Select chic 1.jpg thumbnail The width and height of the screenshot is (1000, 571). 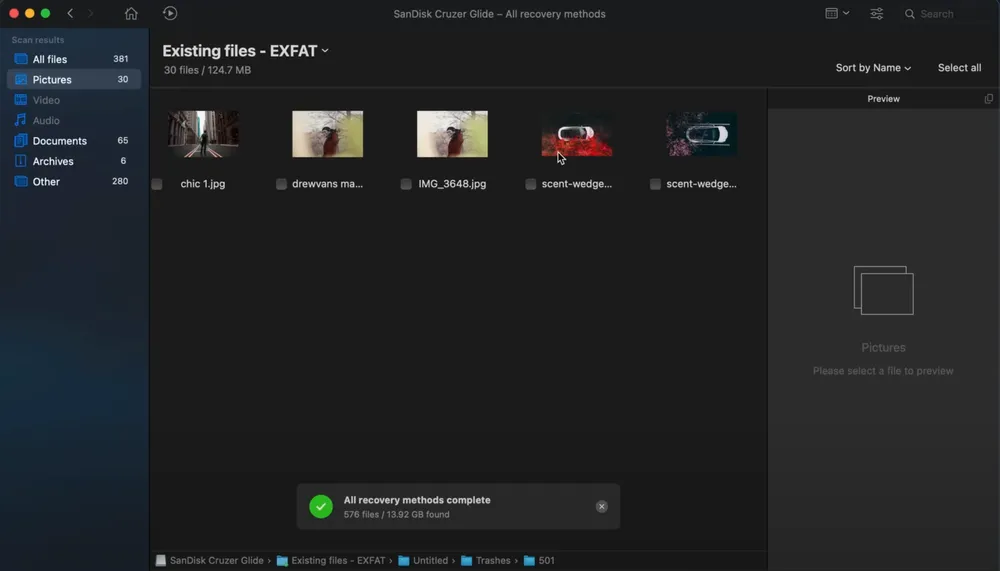(203, 134)
